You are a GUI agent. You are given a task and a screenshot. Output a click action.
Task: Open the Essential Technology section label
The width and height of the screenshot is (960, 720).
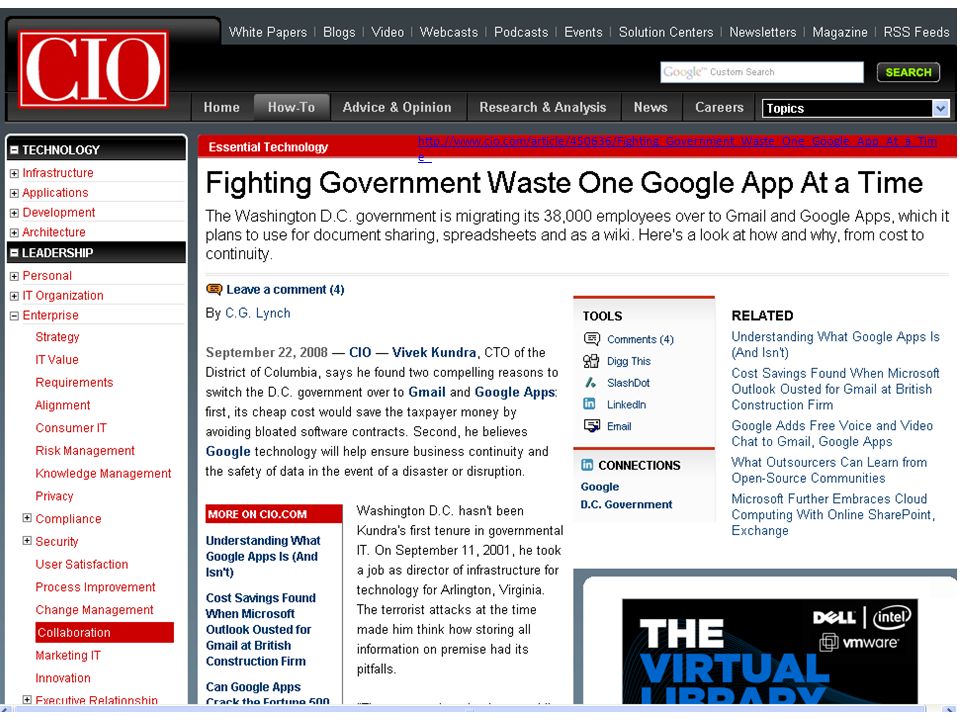(268, 147)
